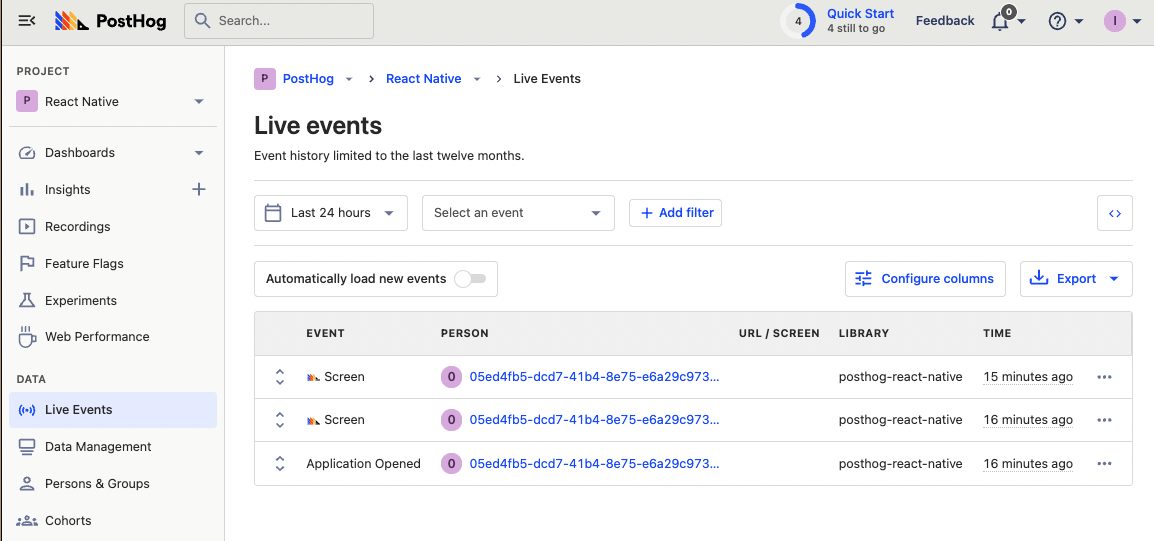Open the three-dot menu for Application Opened event
This screenshot has height=541, width=1154.
point(1104,464)
